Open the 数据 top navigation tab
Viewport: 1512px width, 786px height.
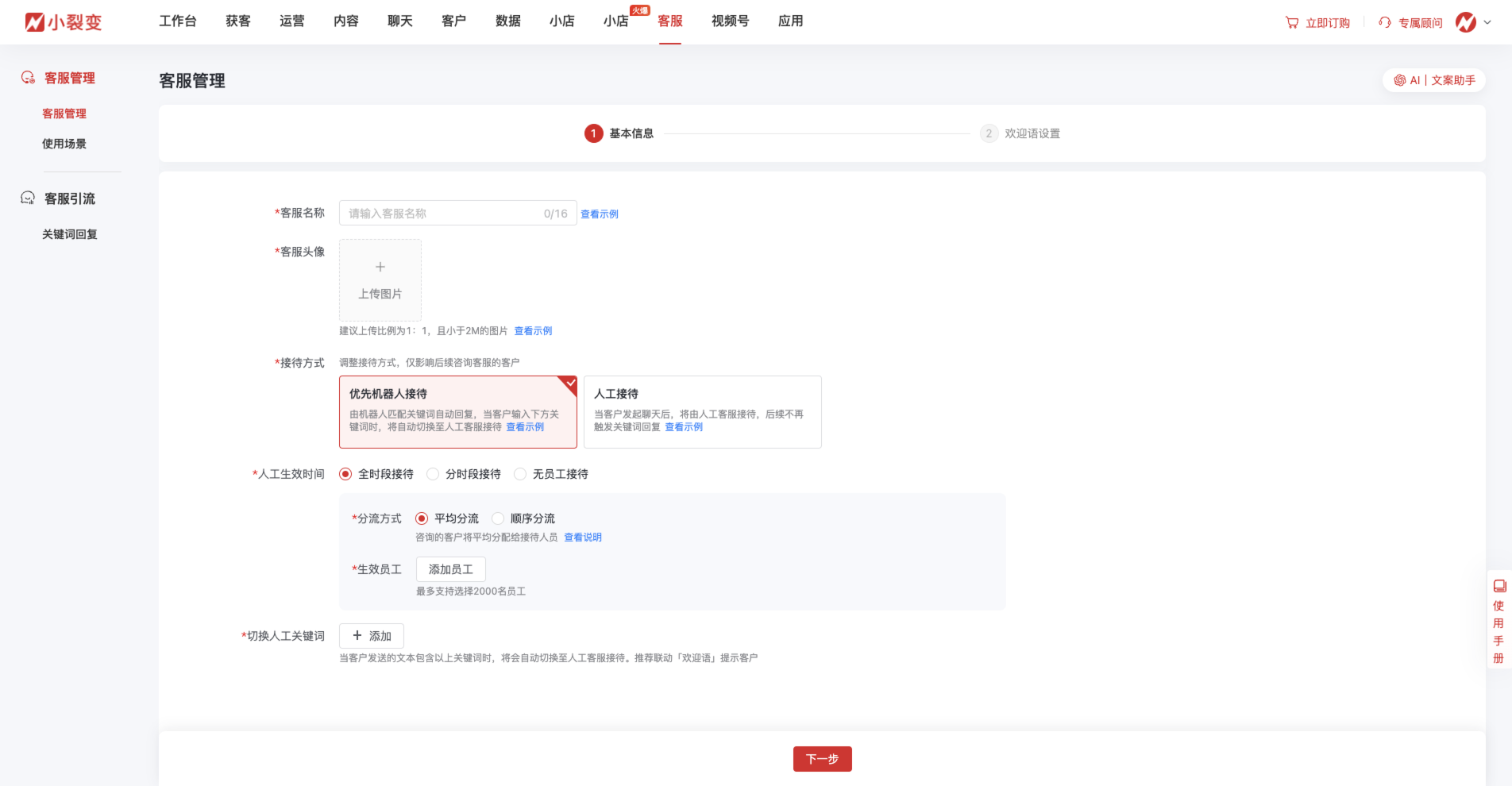[x=508, y=21]
